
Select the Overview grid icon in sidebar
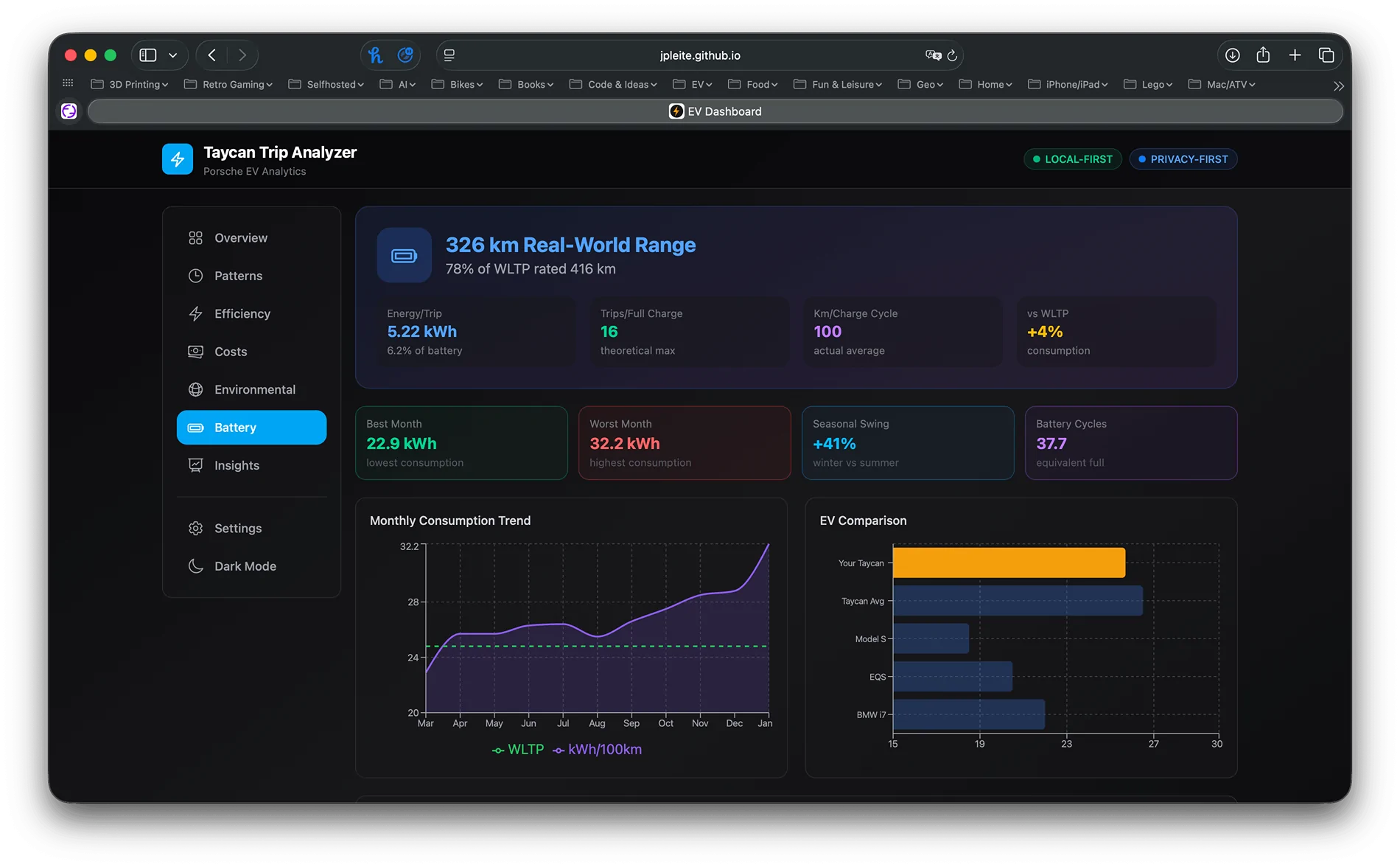195,237
